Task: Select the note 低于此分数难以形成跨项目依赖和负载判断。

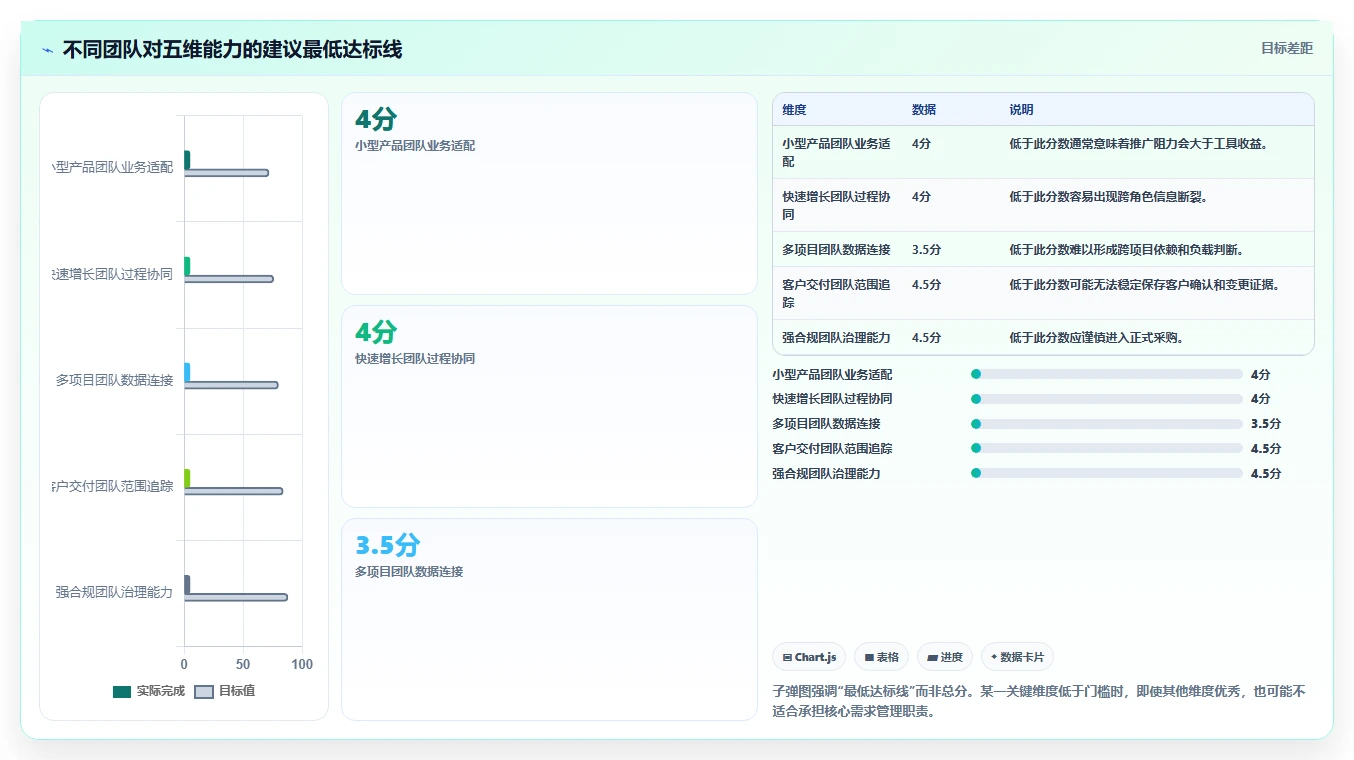Action: click(x=1128, y=249)
